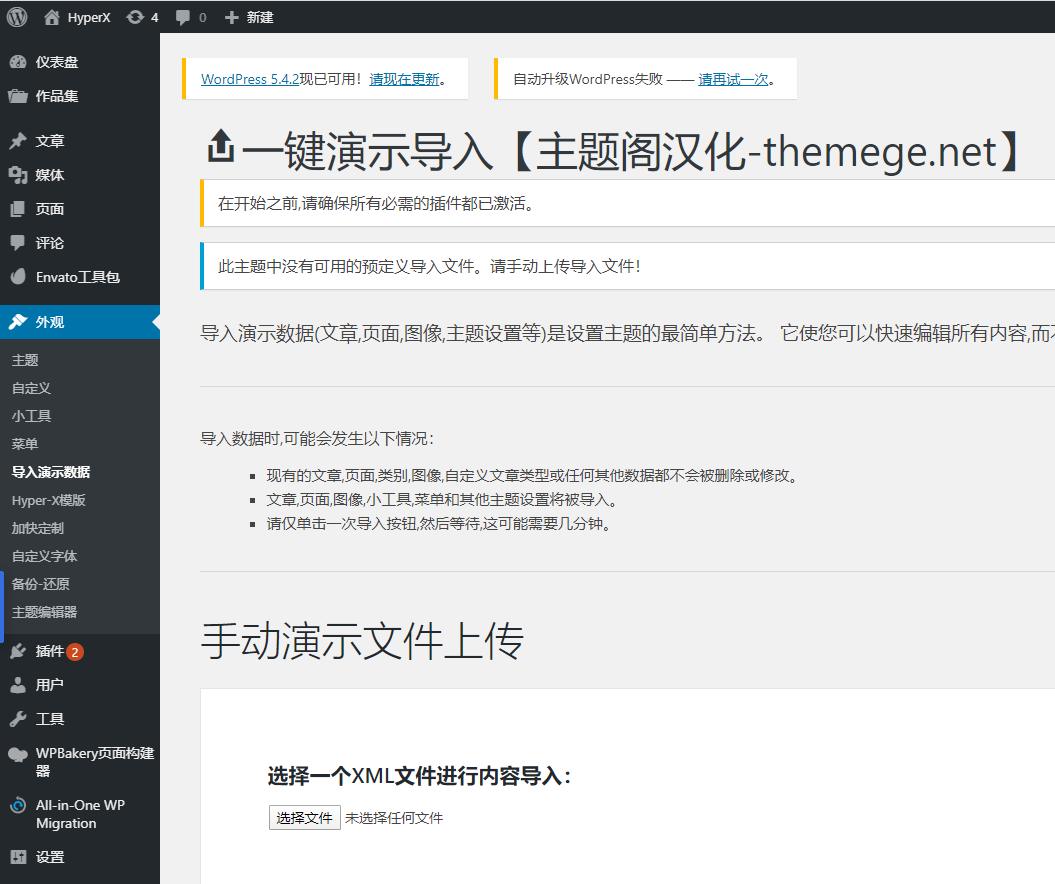Open 自定义 submenu entry
Viewport: 1055px width, 884px height.
(31, 388)
